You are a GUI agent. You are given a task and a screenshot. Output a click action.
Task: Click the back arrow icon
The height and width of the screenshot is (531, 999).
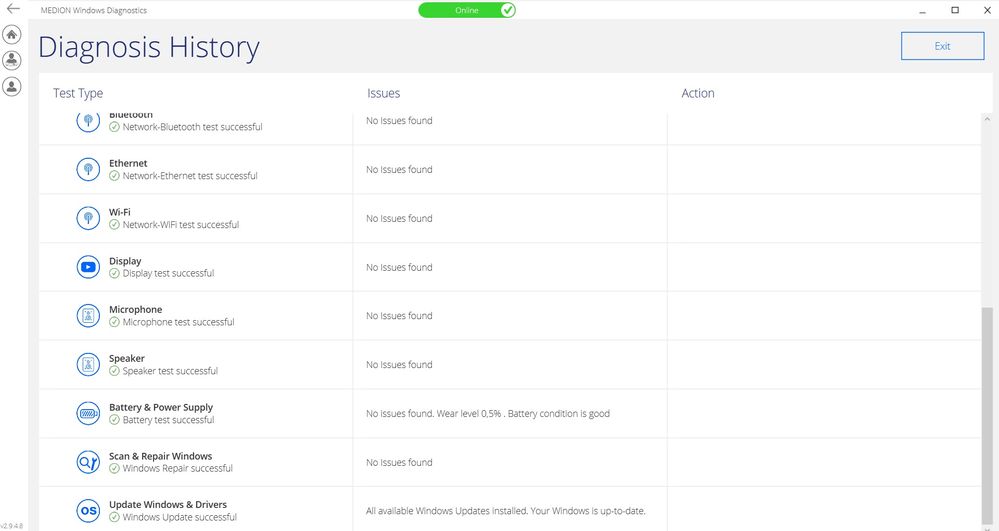coord(13,9)
